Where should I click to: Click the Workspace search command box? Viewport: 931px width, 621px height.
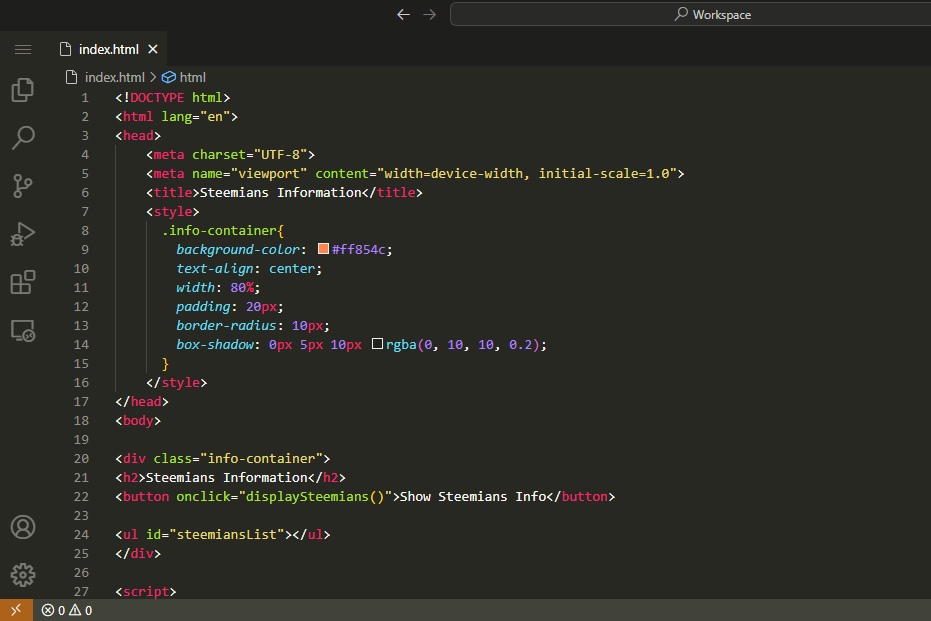[690, 14]
